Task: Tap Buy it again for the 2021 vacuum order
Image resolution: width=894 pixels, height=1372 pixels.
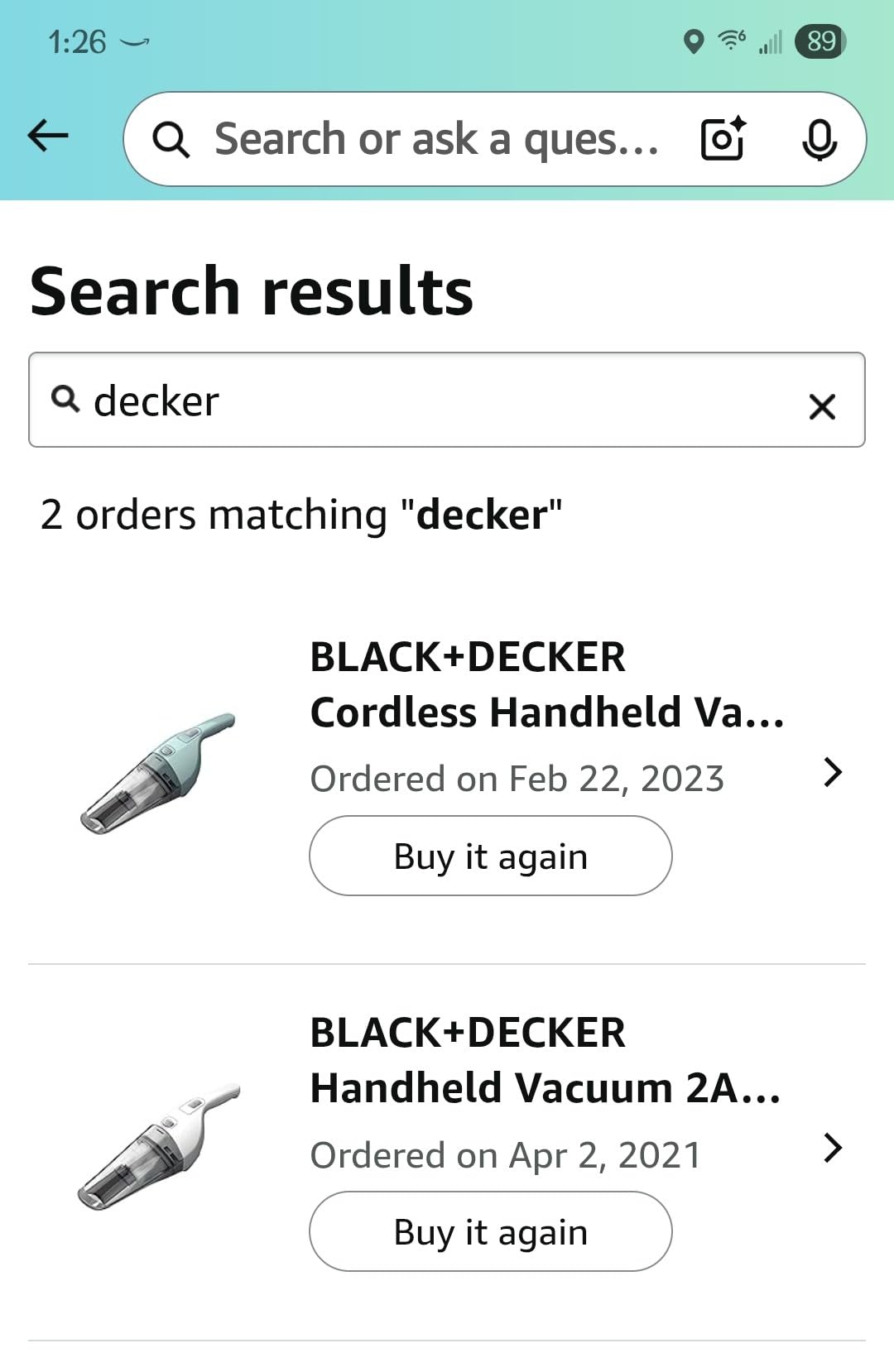Action: coord(490,1230)
